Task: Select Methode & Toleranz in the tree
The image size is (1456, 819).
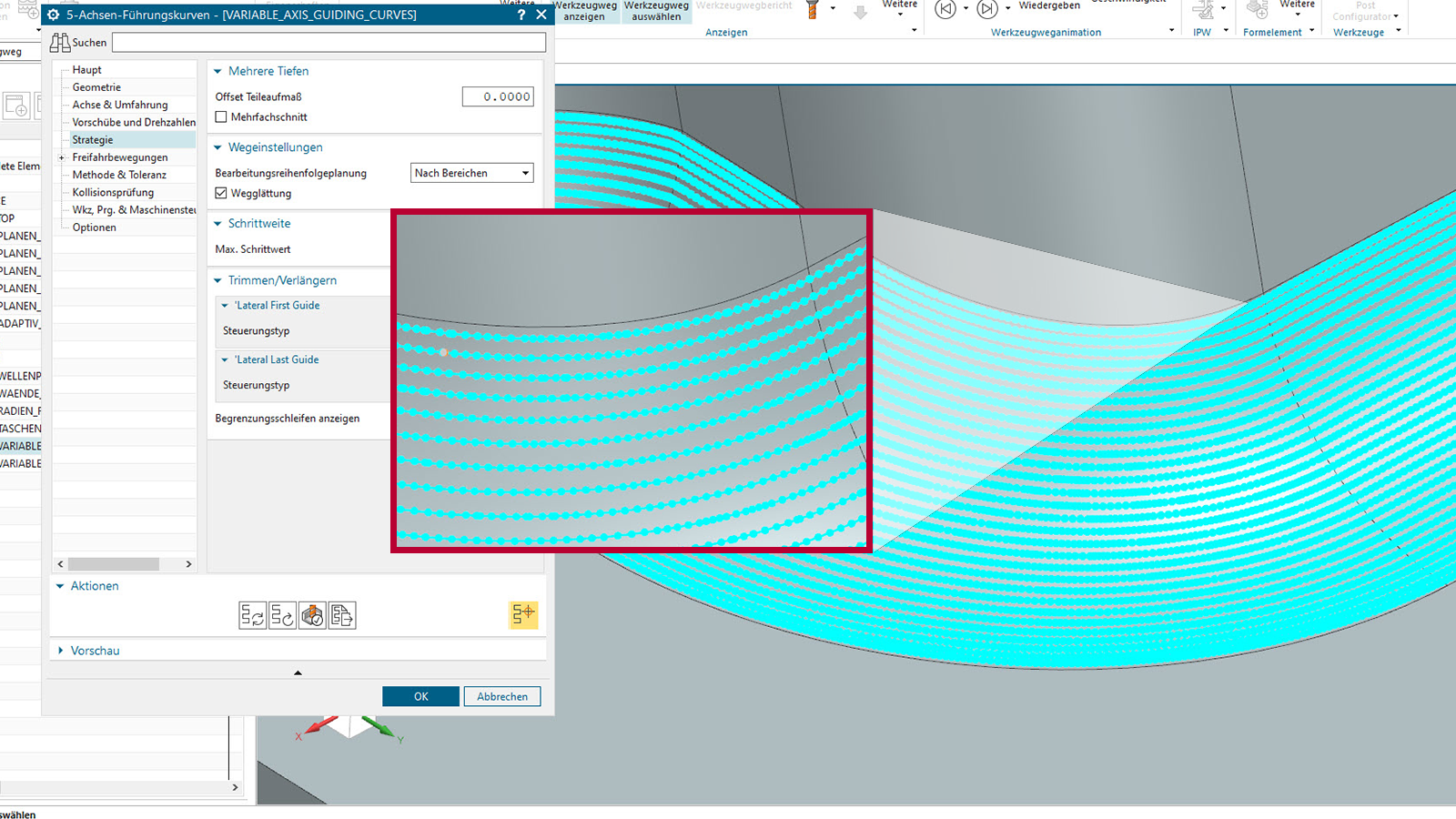Action: 119,175
